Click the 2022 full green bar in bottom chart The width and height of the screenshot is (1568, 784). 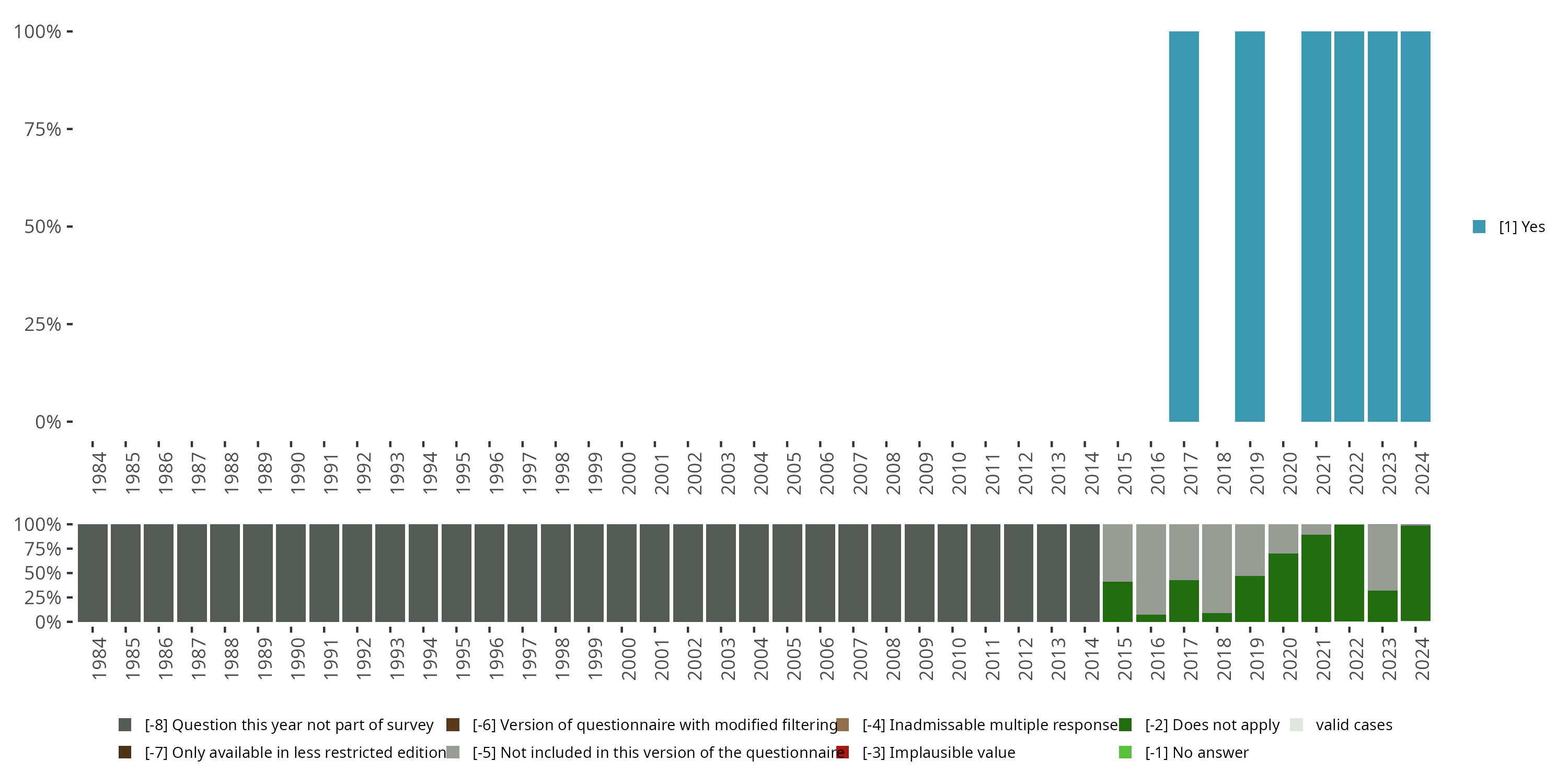(x=1349, y=573)
